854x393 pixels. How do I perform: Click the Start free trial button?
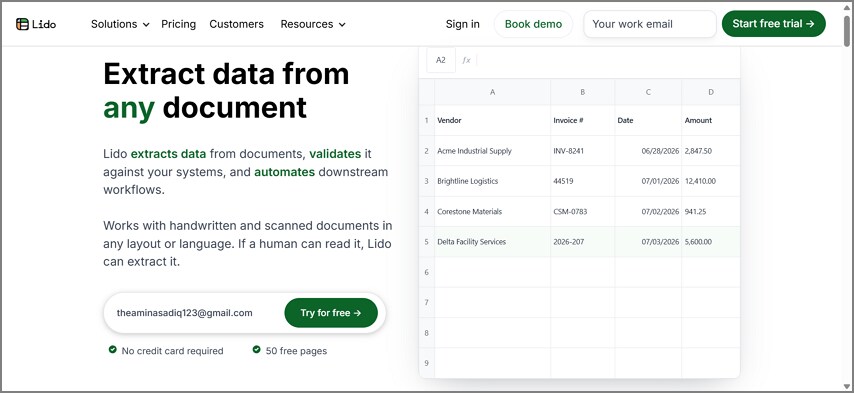tap(773, 23)
